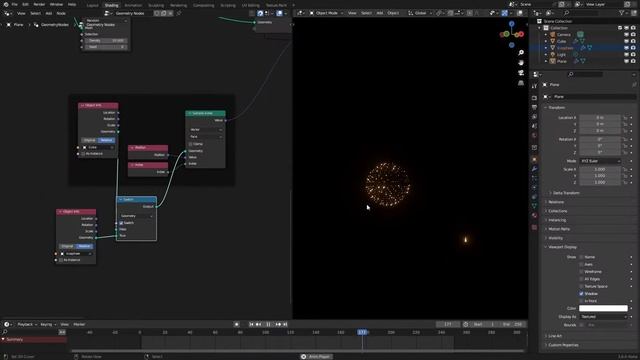Toggle the Switch checkbox on the Switch node
Viewport: 640px width, 360px height.
click(121, 223)
